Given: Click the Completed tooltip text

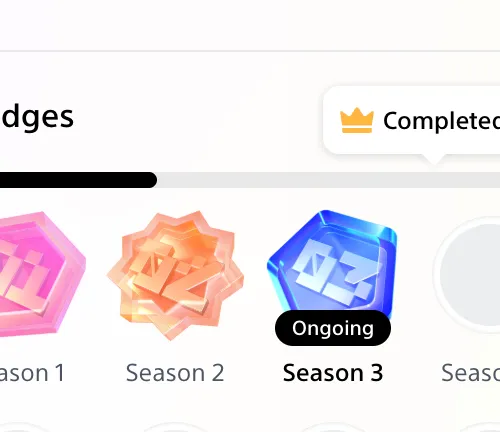Looking at the screenshot, I should coord(442,121).
